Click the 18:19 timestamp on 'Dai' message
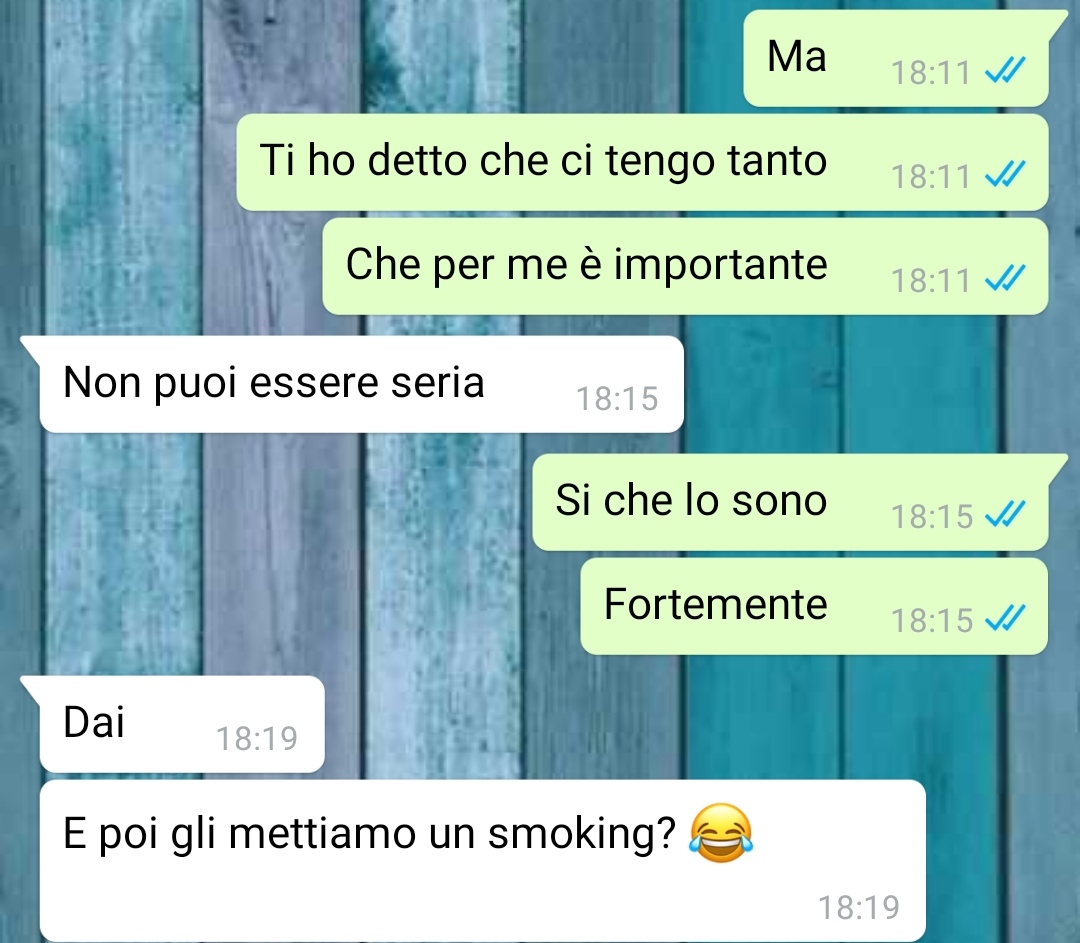This screenshot has width=1080, height=943. 257,738
